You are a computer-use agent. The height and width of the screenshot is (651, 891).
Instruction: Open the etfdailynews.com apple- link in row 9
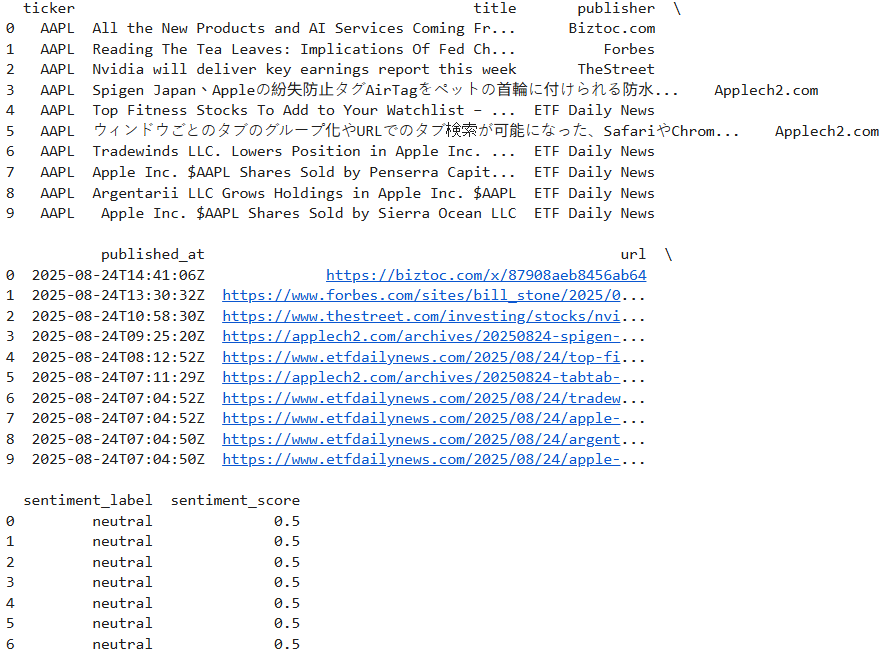[421, 459]
